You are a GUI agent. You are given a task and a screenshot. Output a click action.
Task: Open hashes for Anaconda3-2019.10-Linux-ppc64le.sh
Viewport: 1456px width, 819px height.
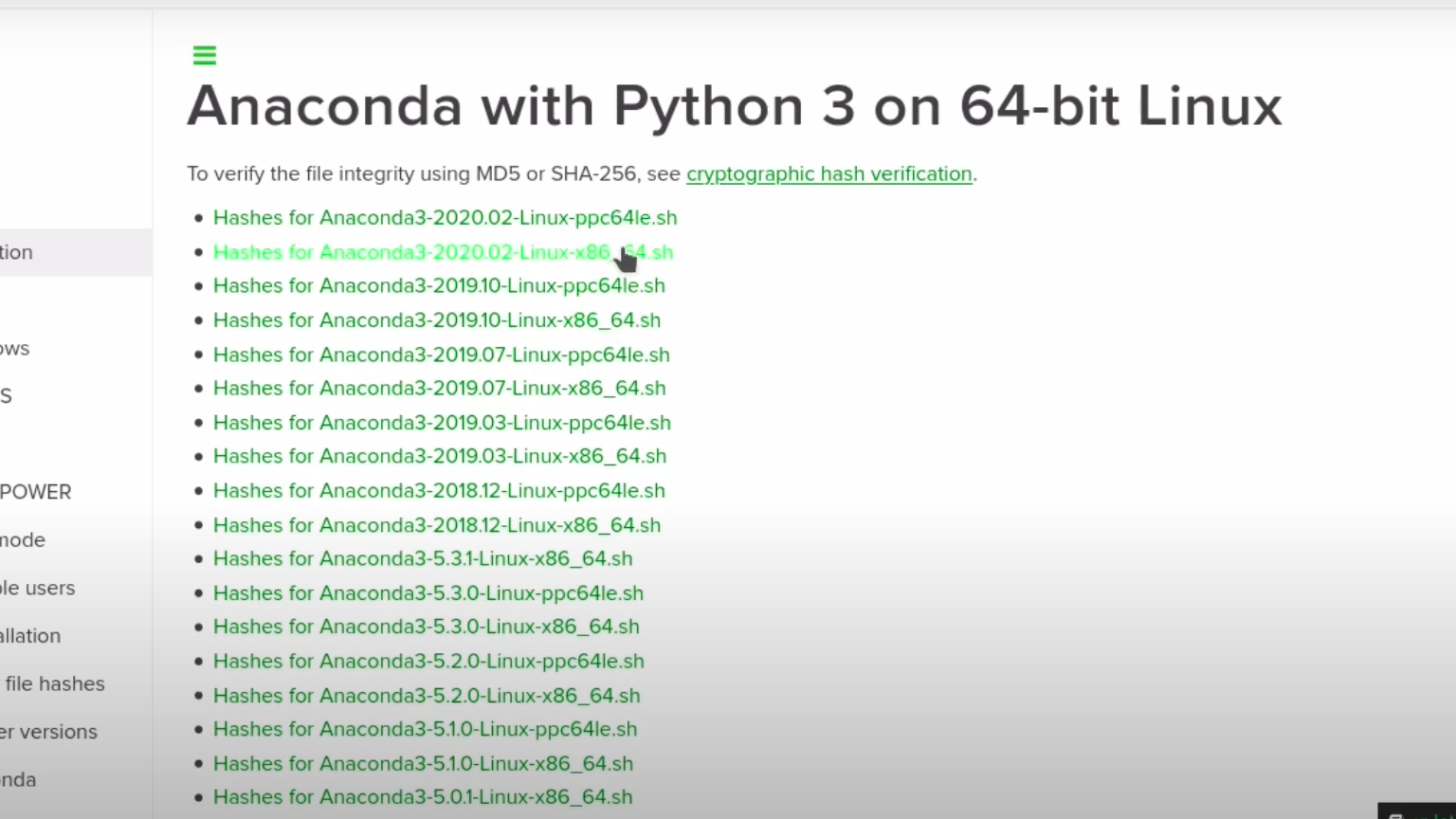[x=439, y=286]
